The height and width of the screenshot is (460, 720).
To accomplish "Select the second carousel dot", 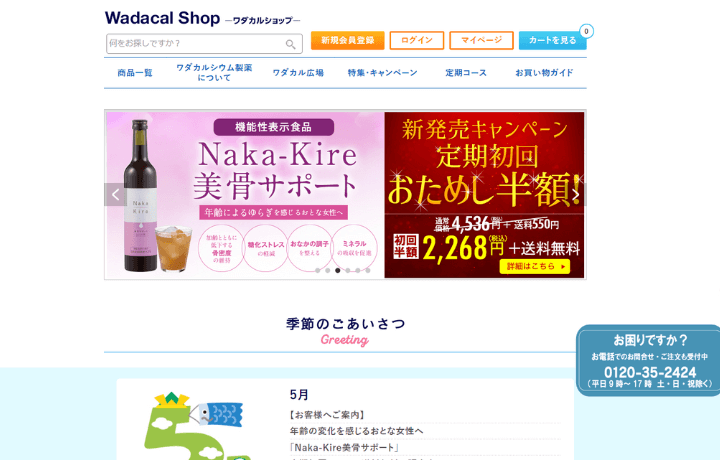I will pos(327,270).
